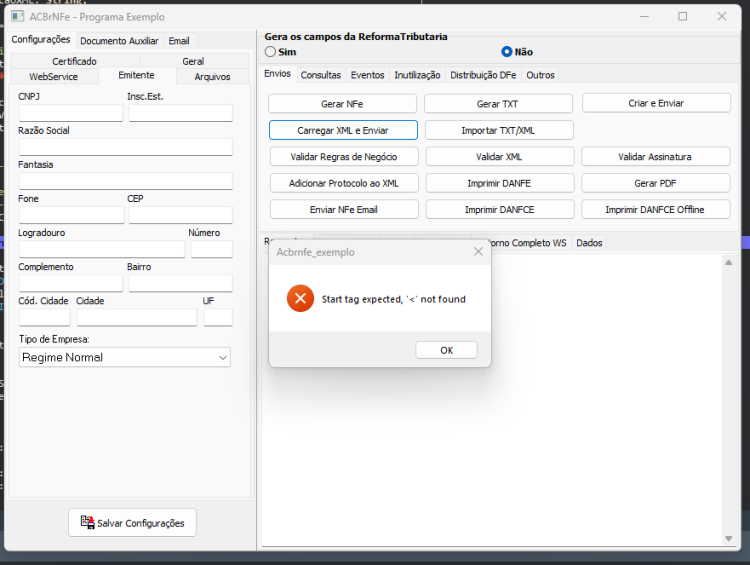Select the Envios tab
The width and height of the screenshot is (750, 565).
[277, 74]
